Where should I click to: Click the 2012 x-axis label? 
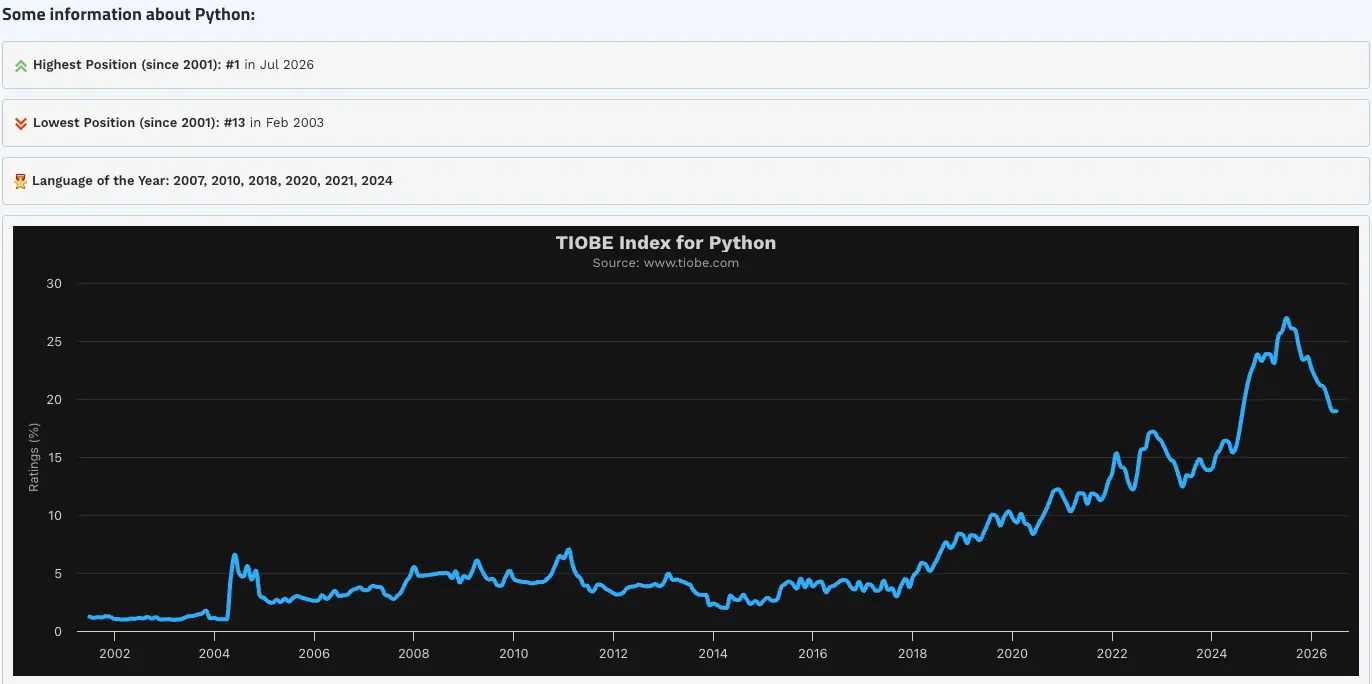tap(613, 653)
